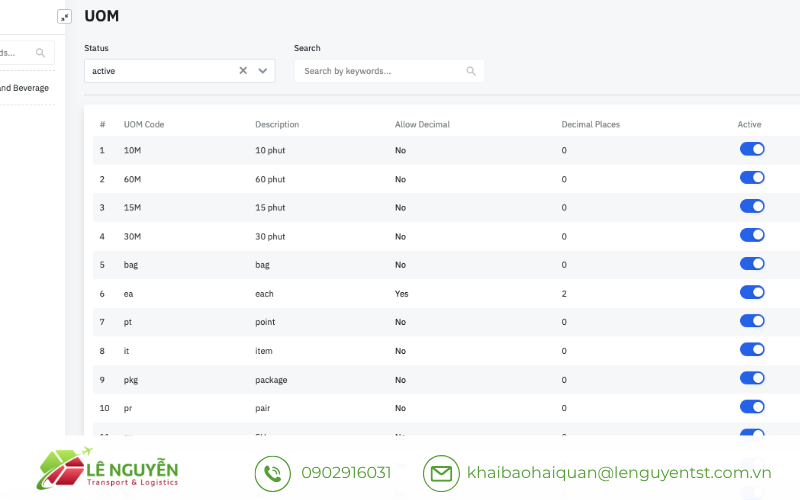Toggle Active switch for 10M row
This screenshot has height=500, width=800.
tap(752, 149)
